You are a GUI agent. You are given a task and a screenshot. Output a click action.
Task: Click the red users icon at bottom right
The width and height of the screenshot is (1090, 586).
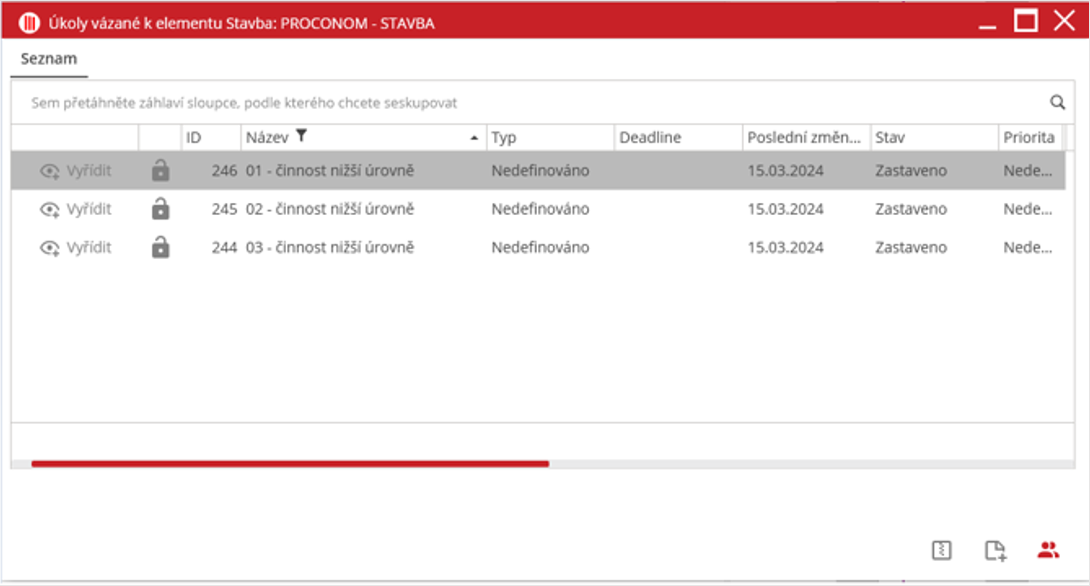click(1048, 549)
